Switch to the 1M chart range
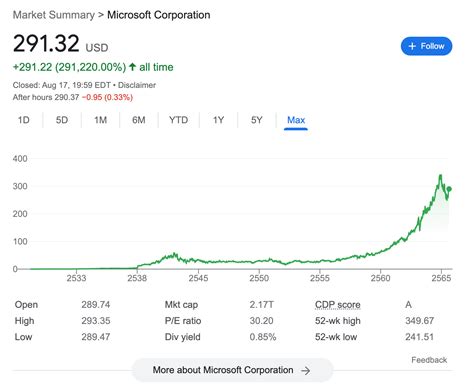The width and height of the screenshot is (474, 390). (100, 120)
